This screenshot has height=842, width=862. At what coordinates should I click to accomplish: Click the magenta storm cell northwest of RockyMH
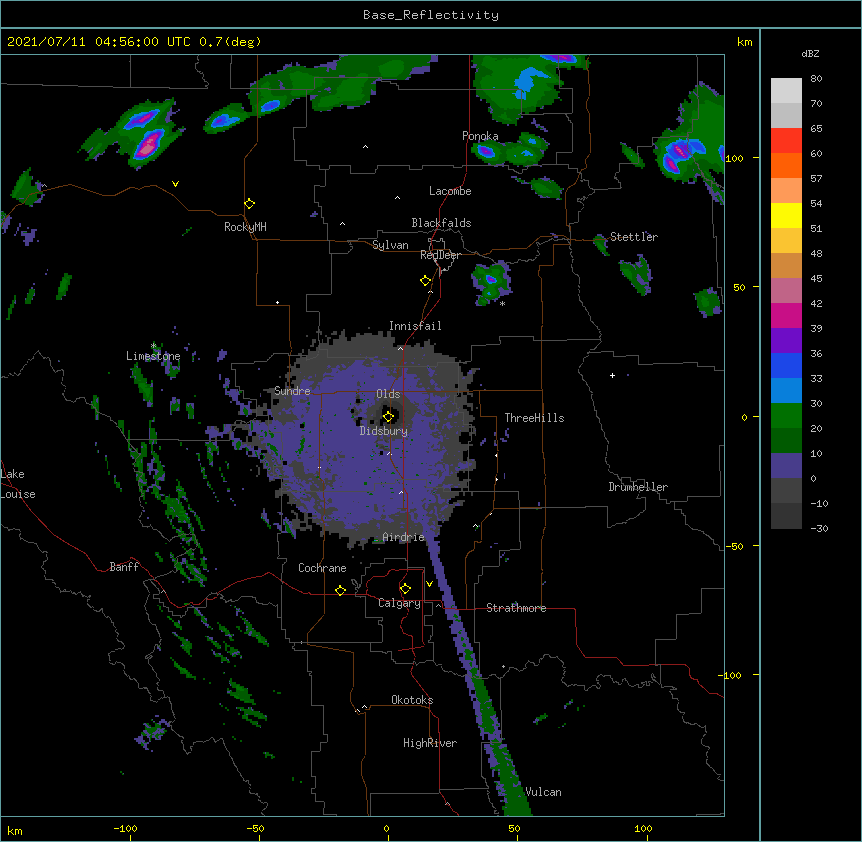pyautogui.click(x=148, y=145)
